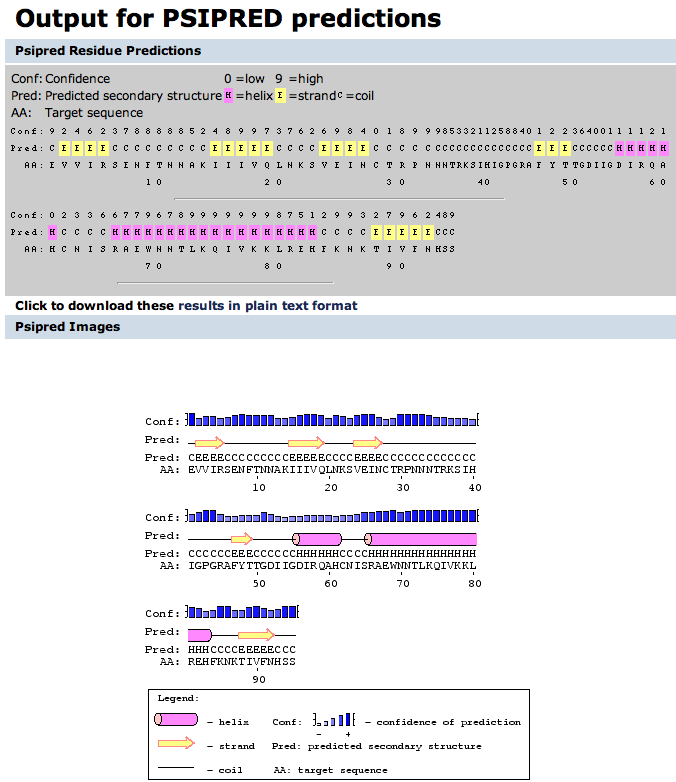This screenshot has width=676, height=782.
Task: Open the results in plain text format link
Action: pos(267,306)
